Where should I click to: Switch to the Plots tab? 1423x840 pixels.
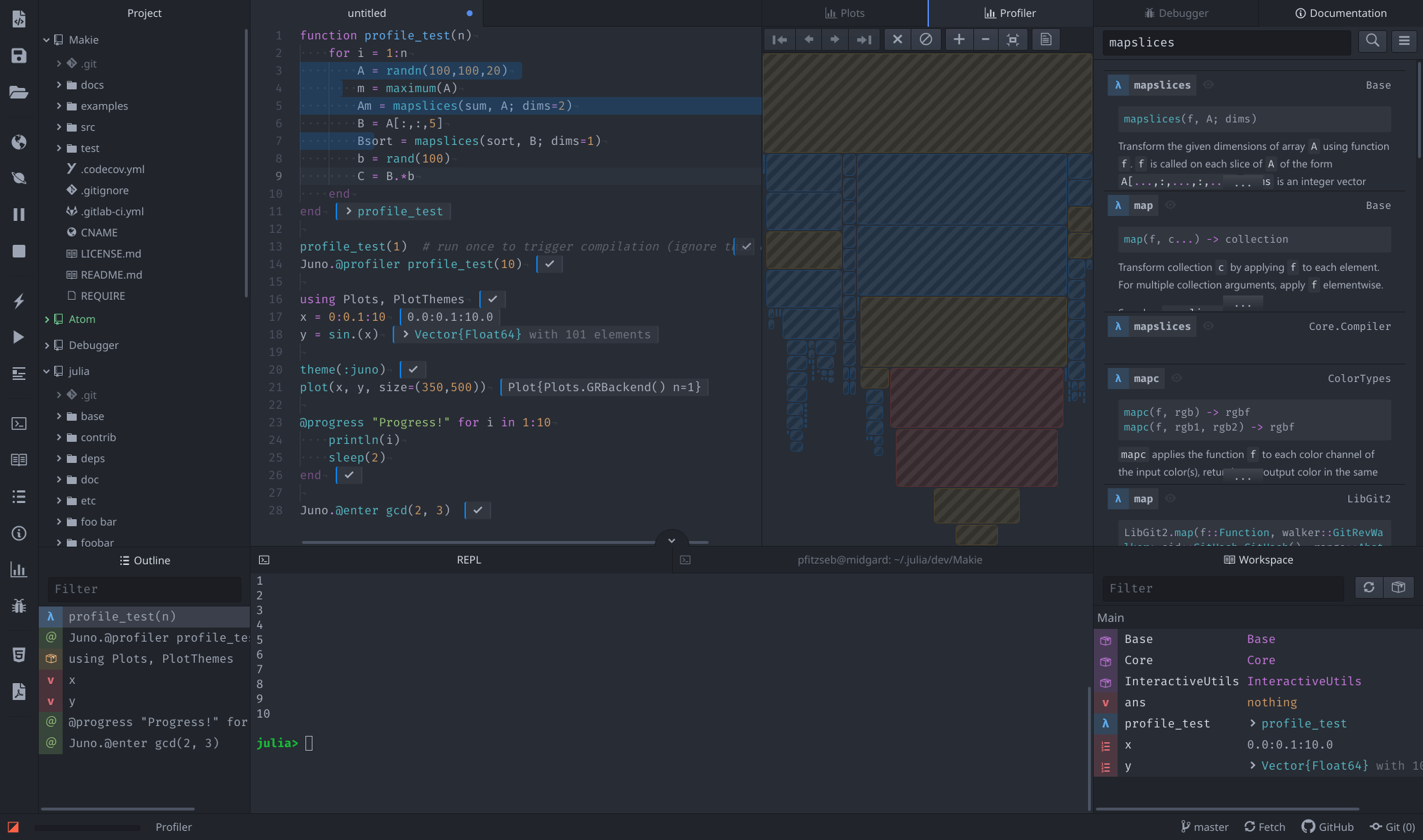tap(845, 13)
